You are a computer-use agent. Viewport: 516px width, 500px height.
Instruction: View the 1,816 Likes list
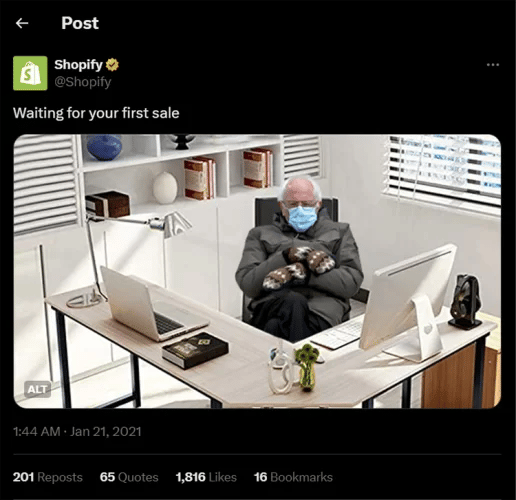coord(206,477)
